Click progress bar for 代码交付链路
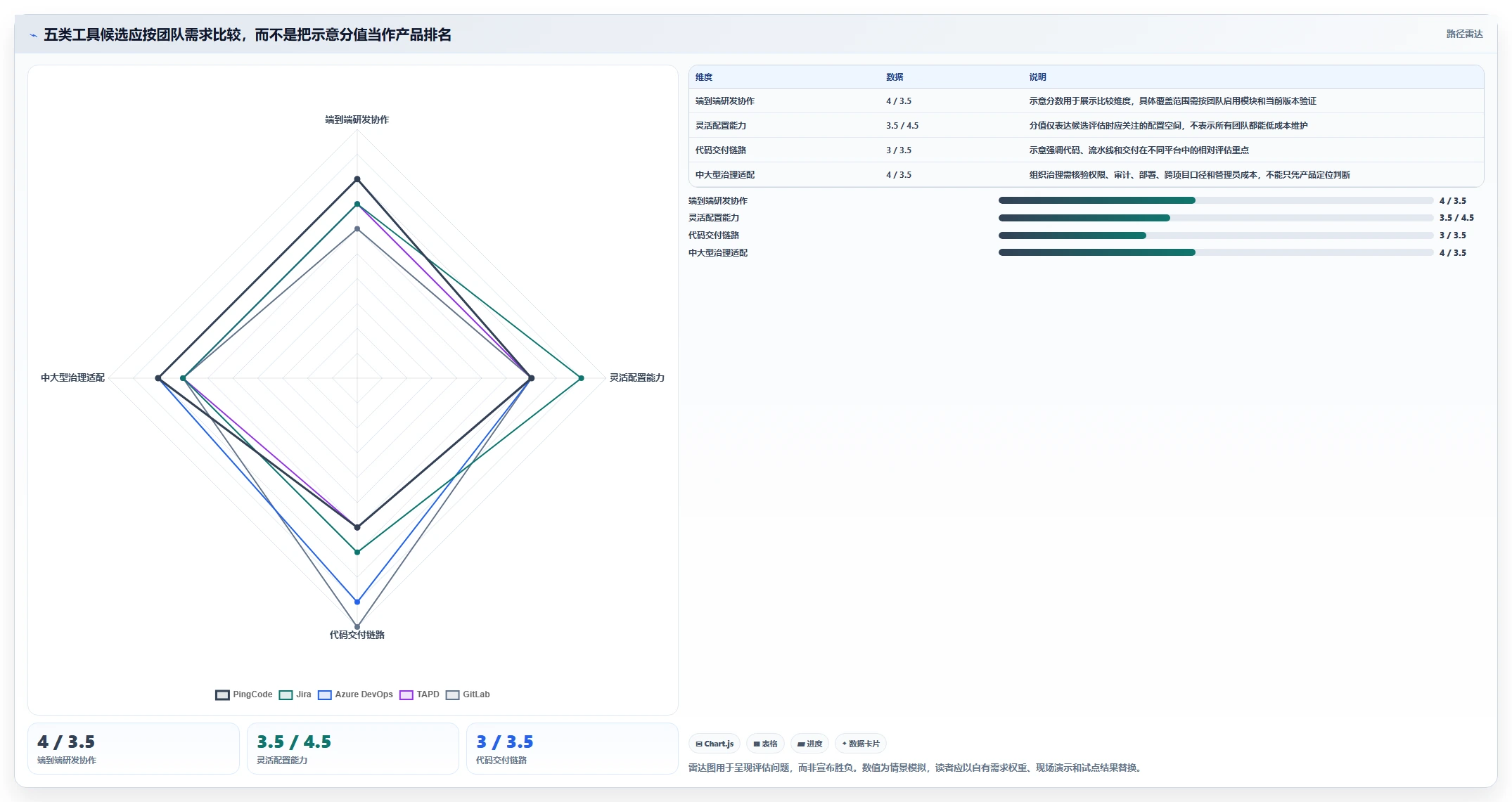This screenshot has height=802, width=1512. (x=1216, y=235)
